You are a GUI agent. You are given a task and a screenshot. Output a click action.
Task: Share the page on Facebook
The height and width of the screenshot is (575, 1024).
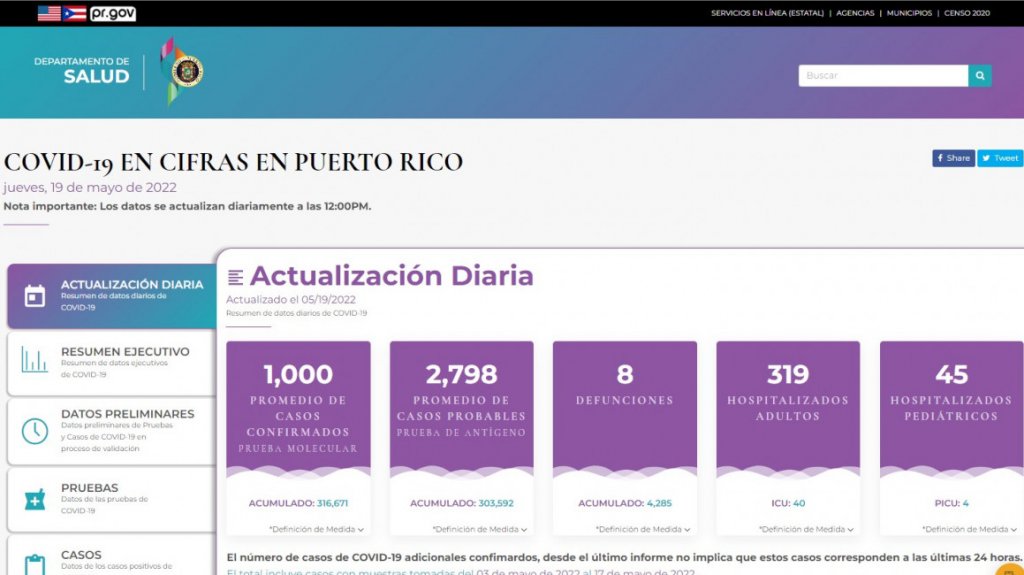[x=953, y=158]
